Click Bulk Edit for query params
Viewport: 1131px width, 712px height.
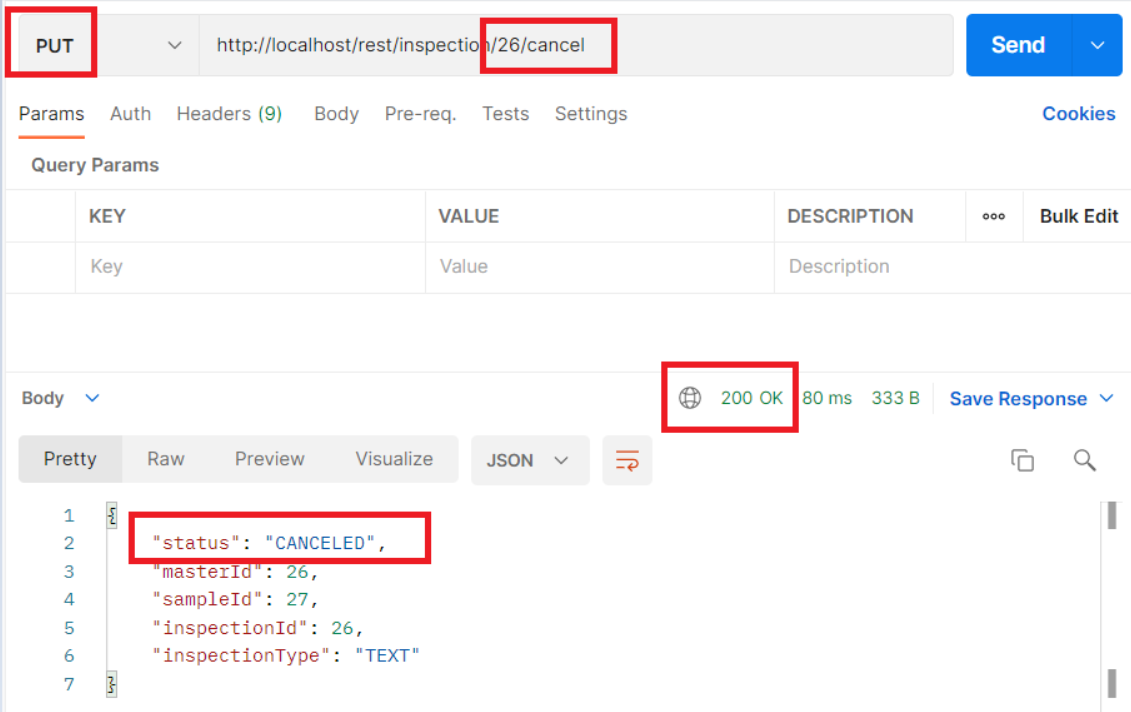(1078, 216)
